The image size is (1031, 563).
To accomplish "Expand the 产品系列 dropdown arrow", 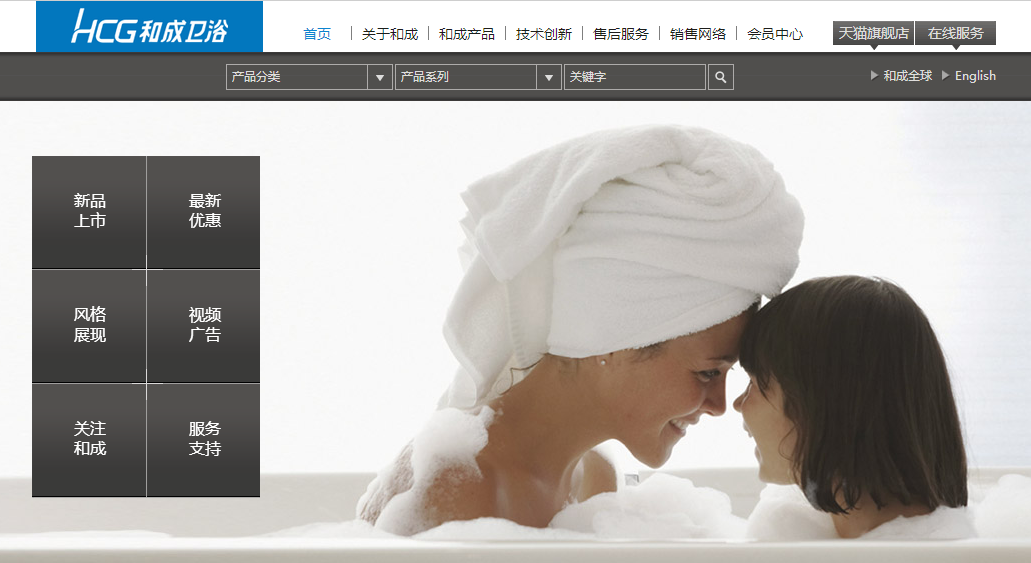I will click(x=549, y=77).
